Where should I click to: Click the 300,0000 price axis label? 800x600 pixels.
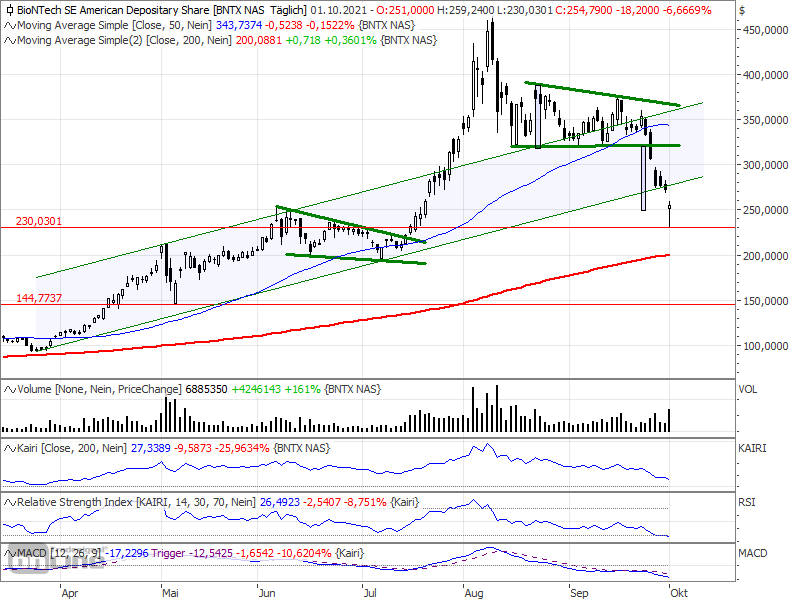(765, 165)
